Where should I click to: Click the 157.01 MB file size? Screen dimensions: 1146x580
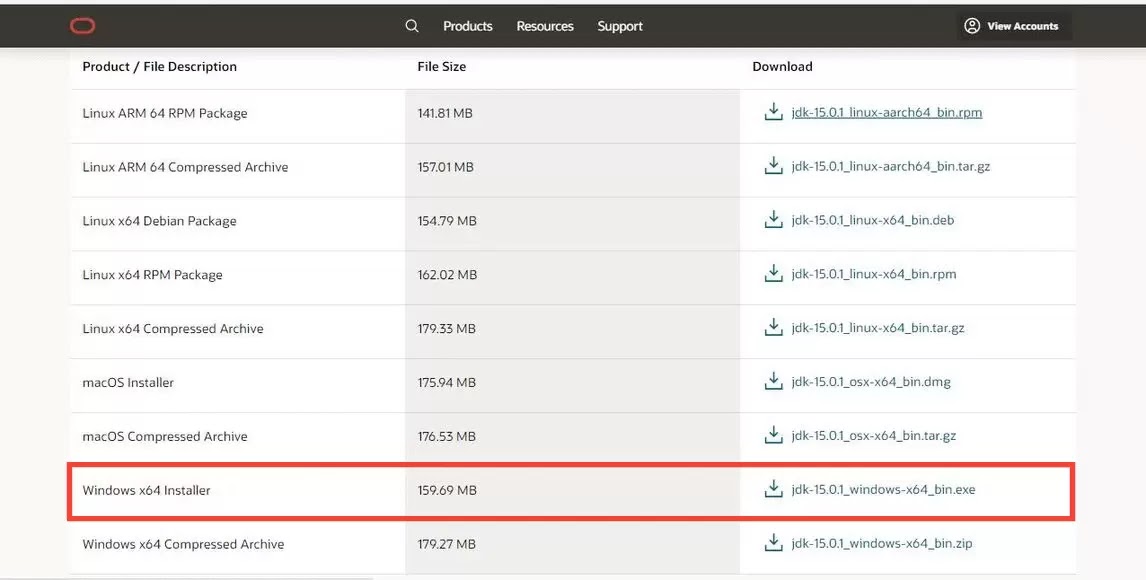tap(446, 167)
